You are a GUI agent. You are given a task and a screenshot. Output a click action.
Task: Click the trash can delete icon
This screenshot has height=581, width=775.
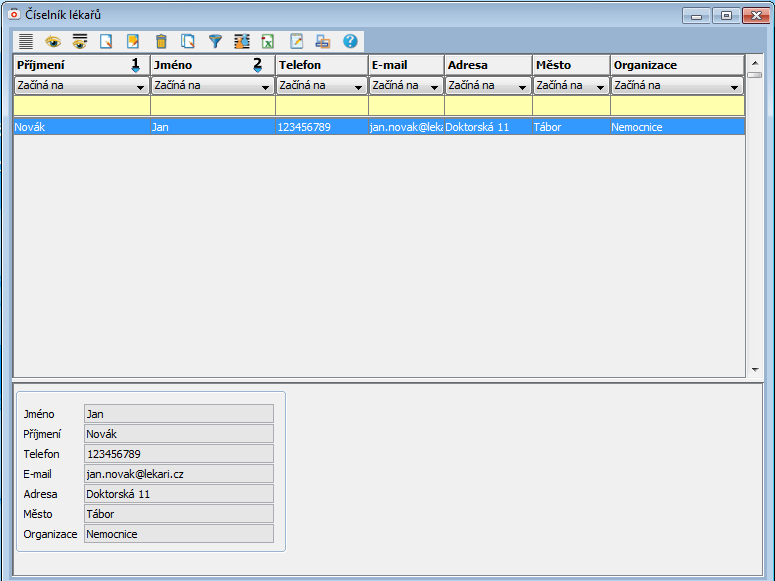point(161,41)
